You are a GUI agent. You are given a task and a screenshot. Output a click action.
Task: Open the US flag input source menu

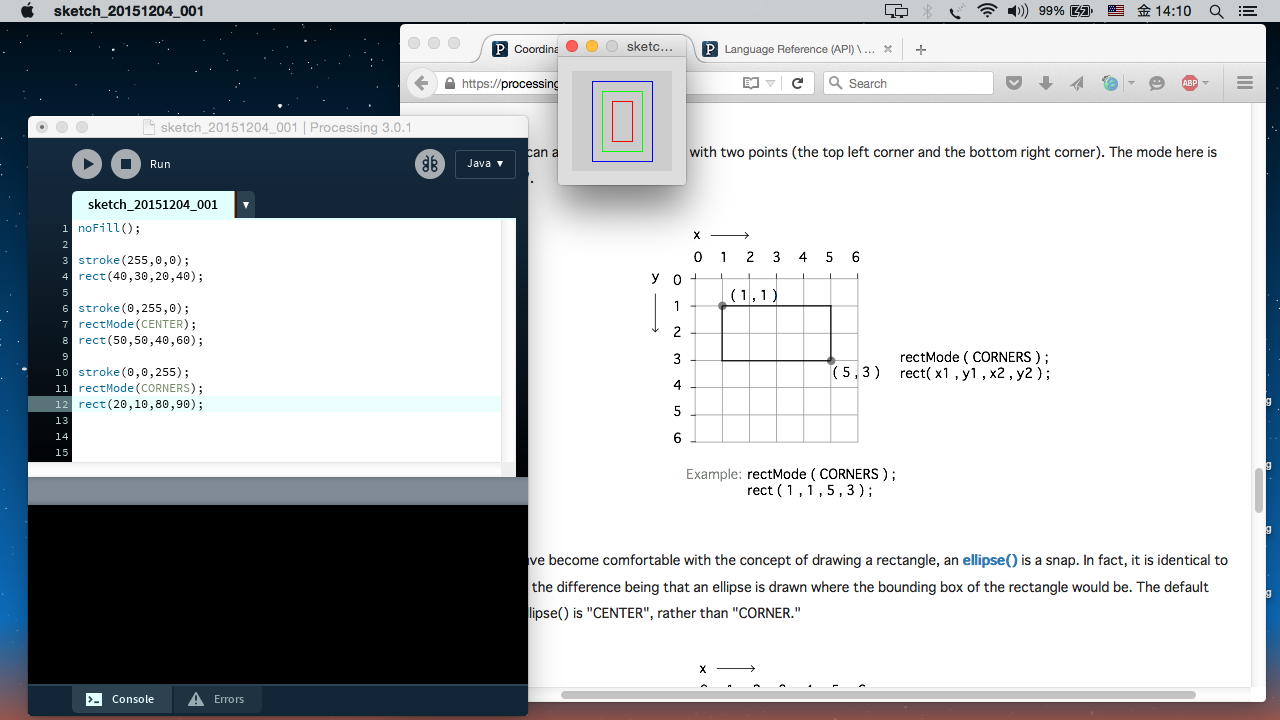coord(1115,11)
